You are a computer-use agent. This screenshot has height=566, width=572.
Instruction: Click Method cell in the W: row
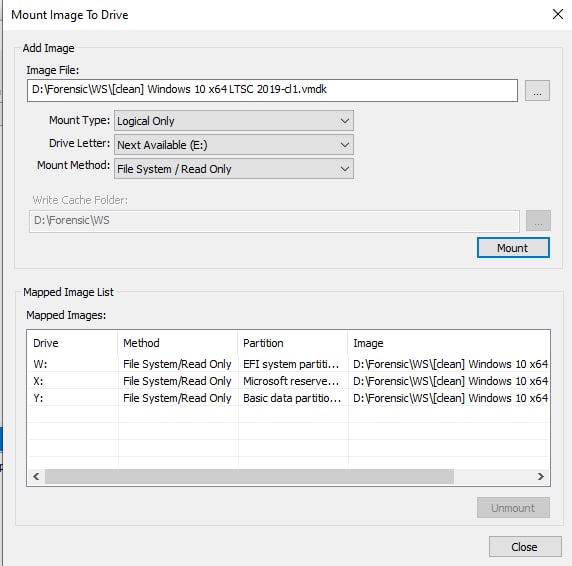pos(178,364)
